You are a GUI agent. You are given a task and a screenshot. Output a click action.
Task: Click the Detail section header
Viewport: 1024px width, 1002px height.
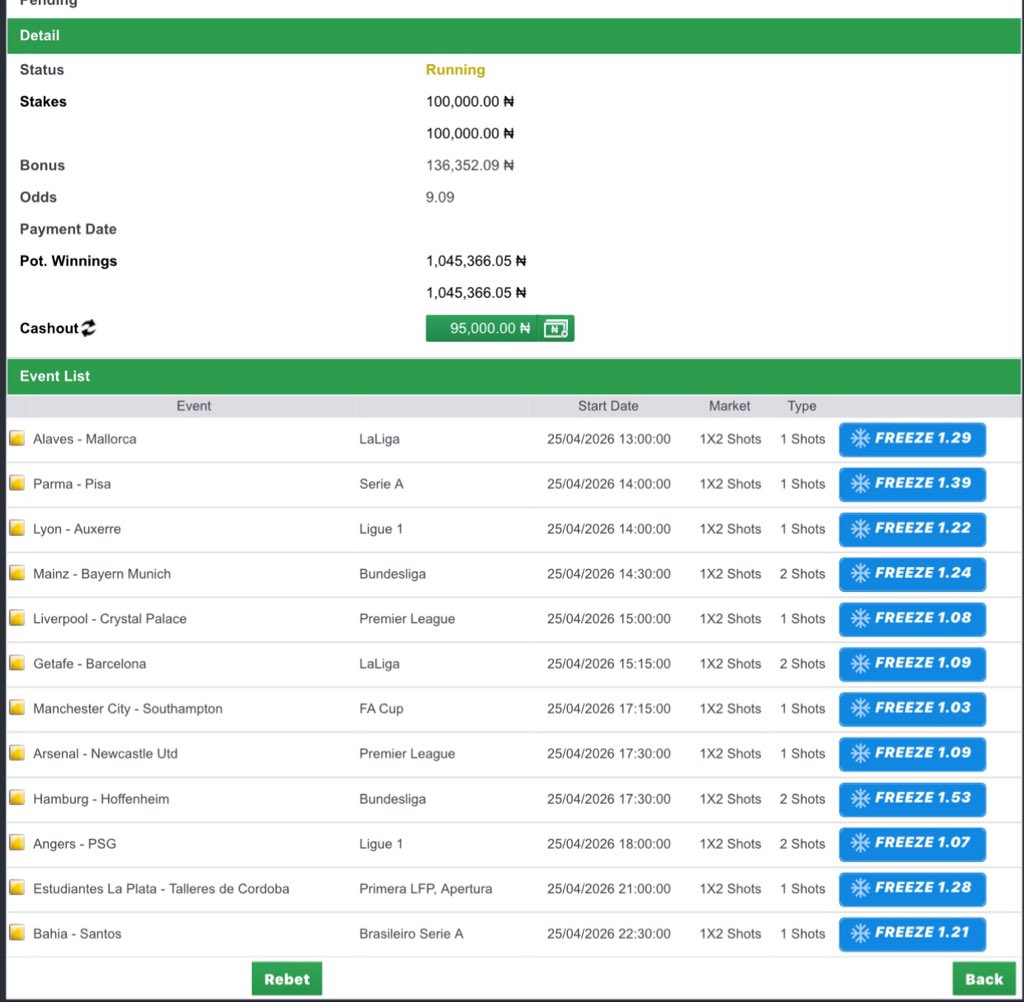pos(514,36)
